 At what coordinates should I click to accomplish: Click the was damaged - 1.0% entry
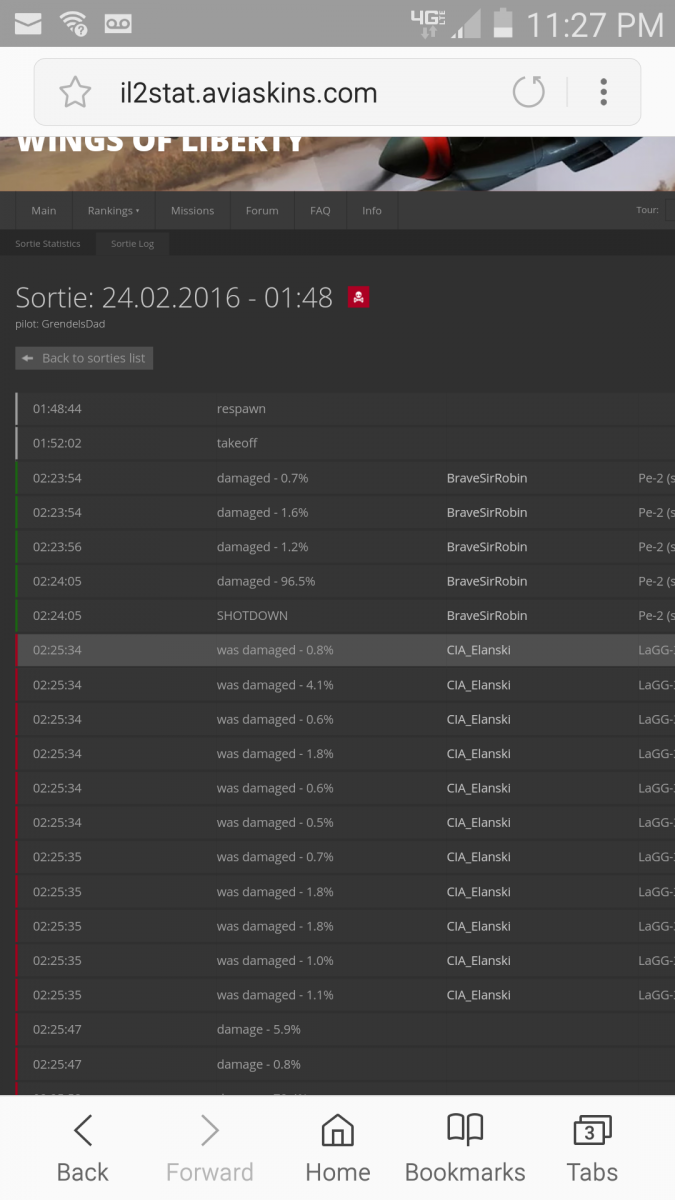pos(275,961)
